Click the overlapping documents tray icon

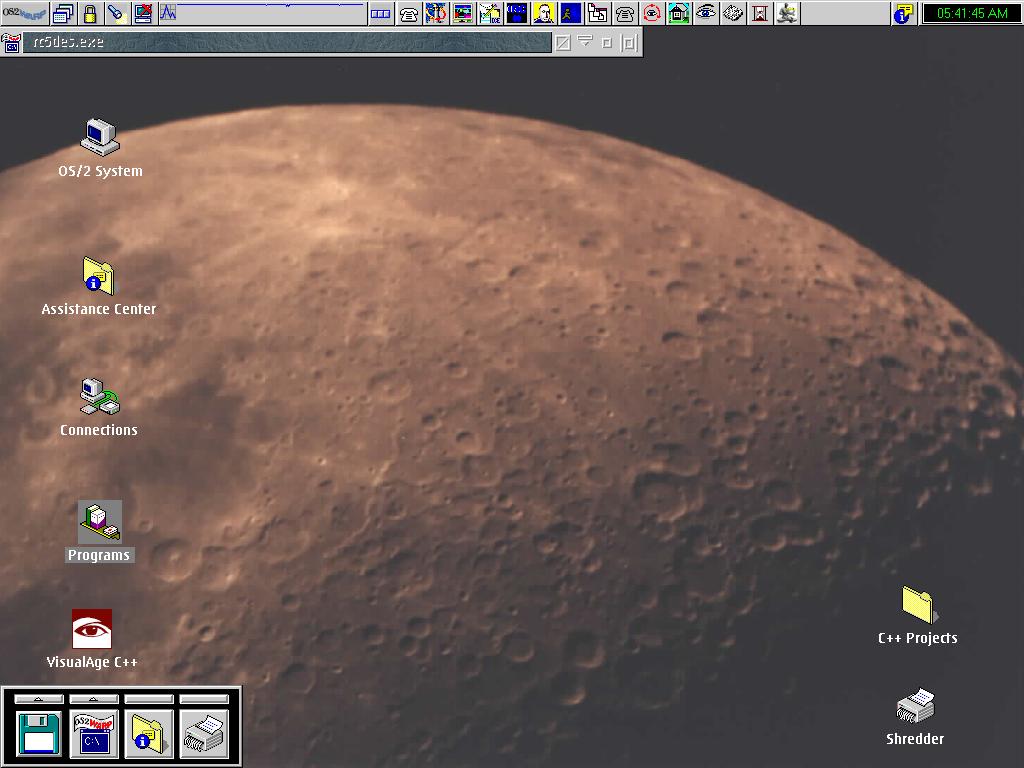(x=598, y=13)
